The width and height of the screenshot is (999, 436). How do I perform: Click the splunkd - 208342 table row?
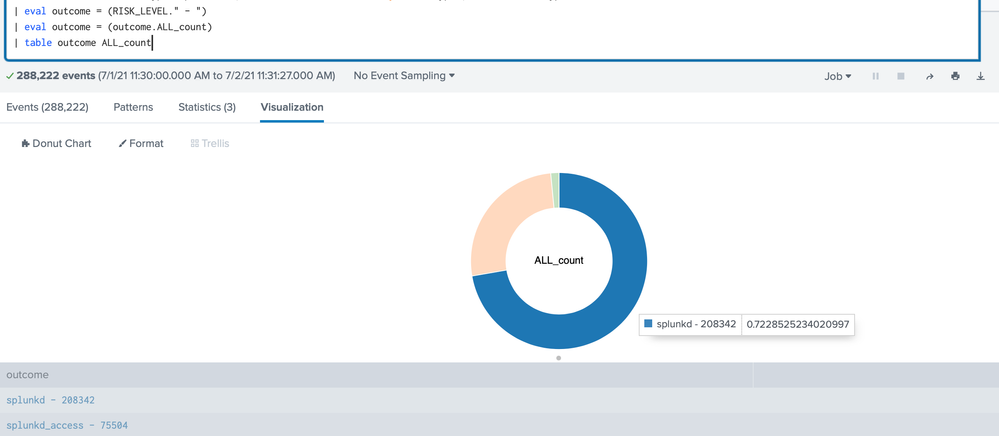(50, 400)
